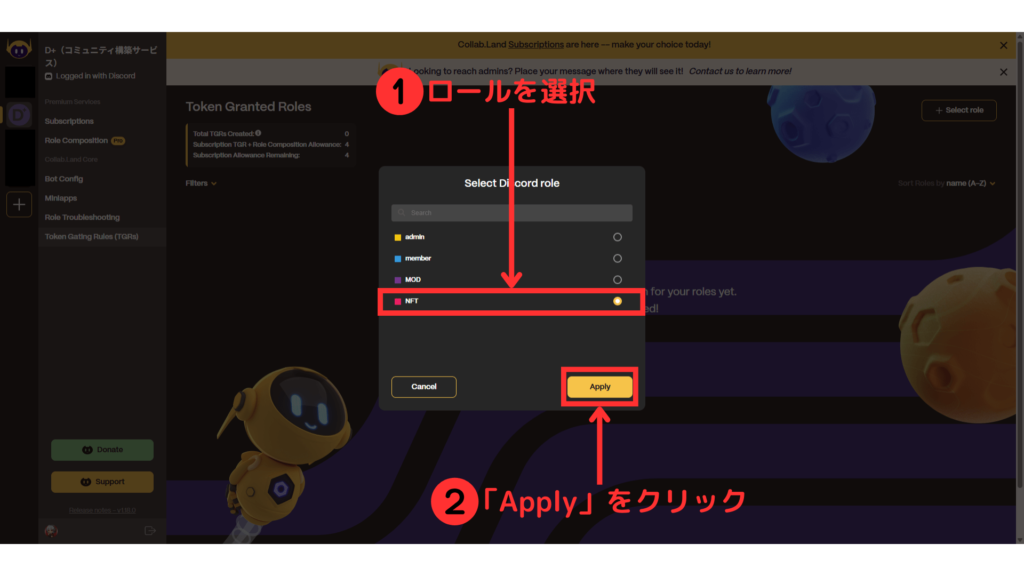Click the D+ server name in the sidebar
1024x576 pixels.
(x=101, y=56)
